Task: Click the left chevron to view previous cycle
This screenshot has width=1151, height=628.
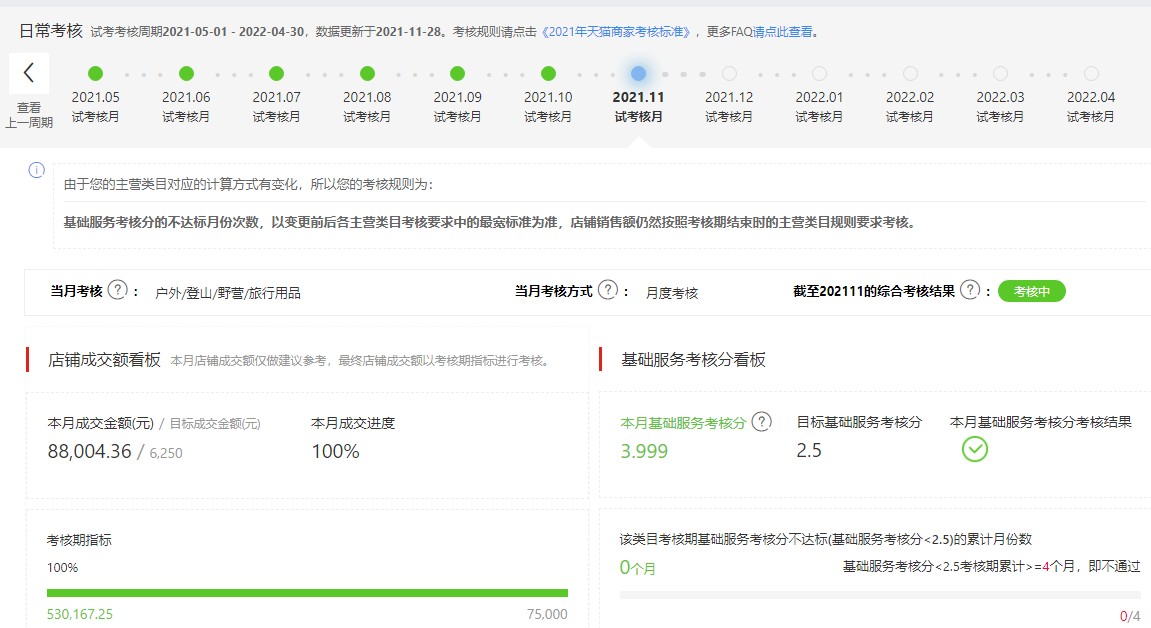Action: [29, 73]
